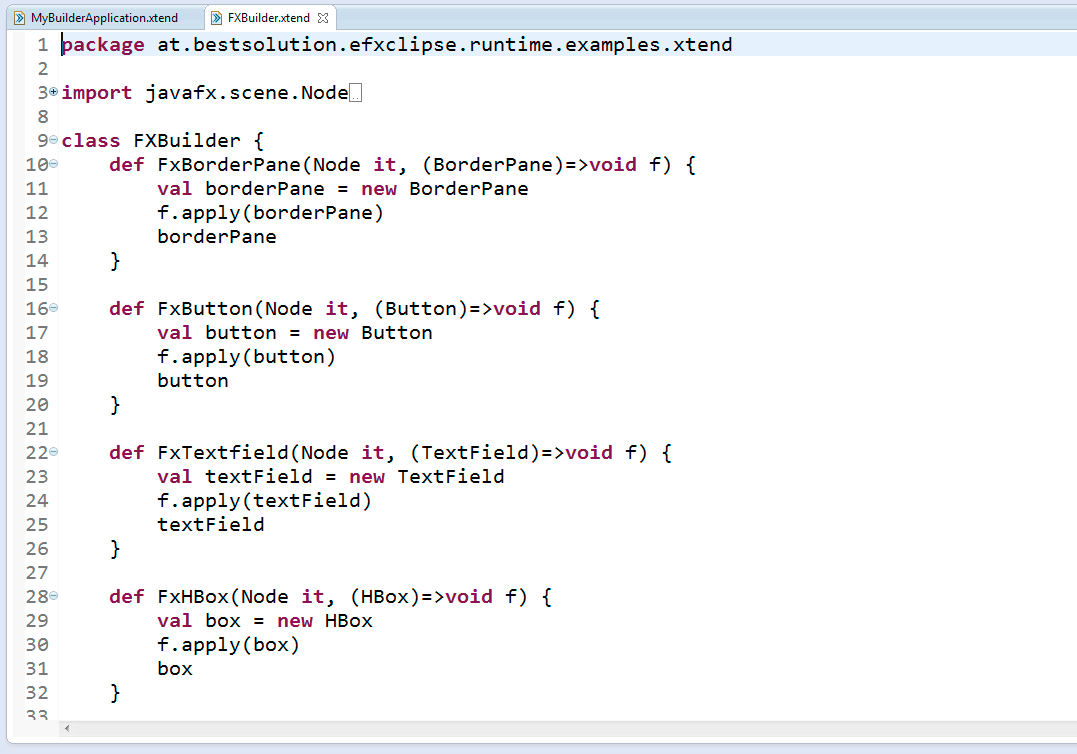Click the MyBuilderApplication.xtend file icon

(x=19, y=18)
